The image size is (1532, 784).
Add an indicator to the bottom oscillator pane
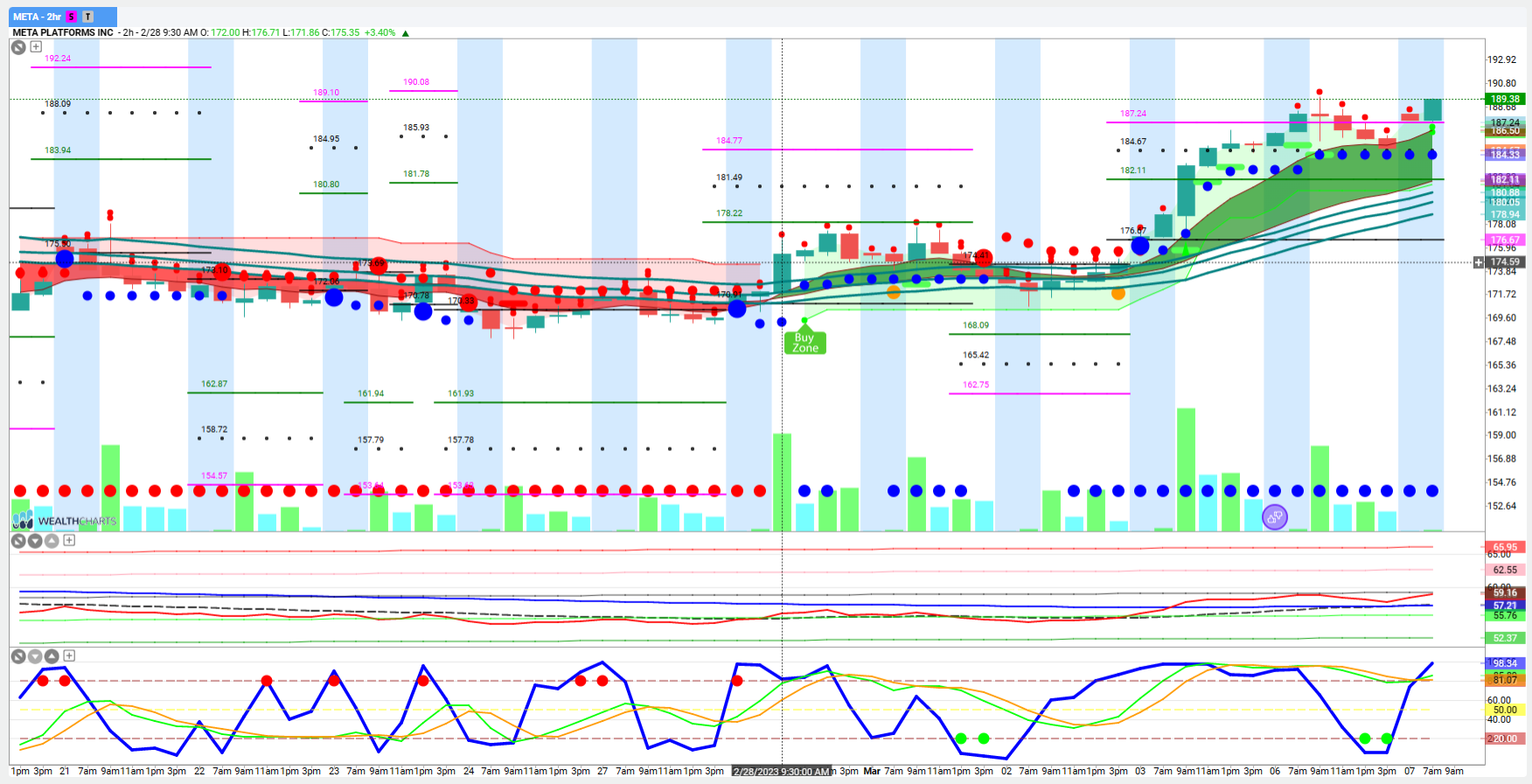[x=69, y=656]
